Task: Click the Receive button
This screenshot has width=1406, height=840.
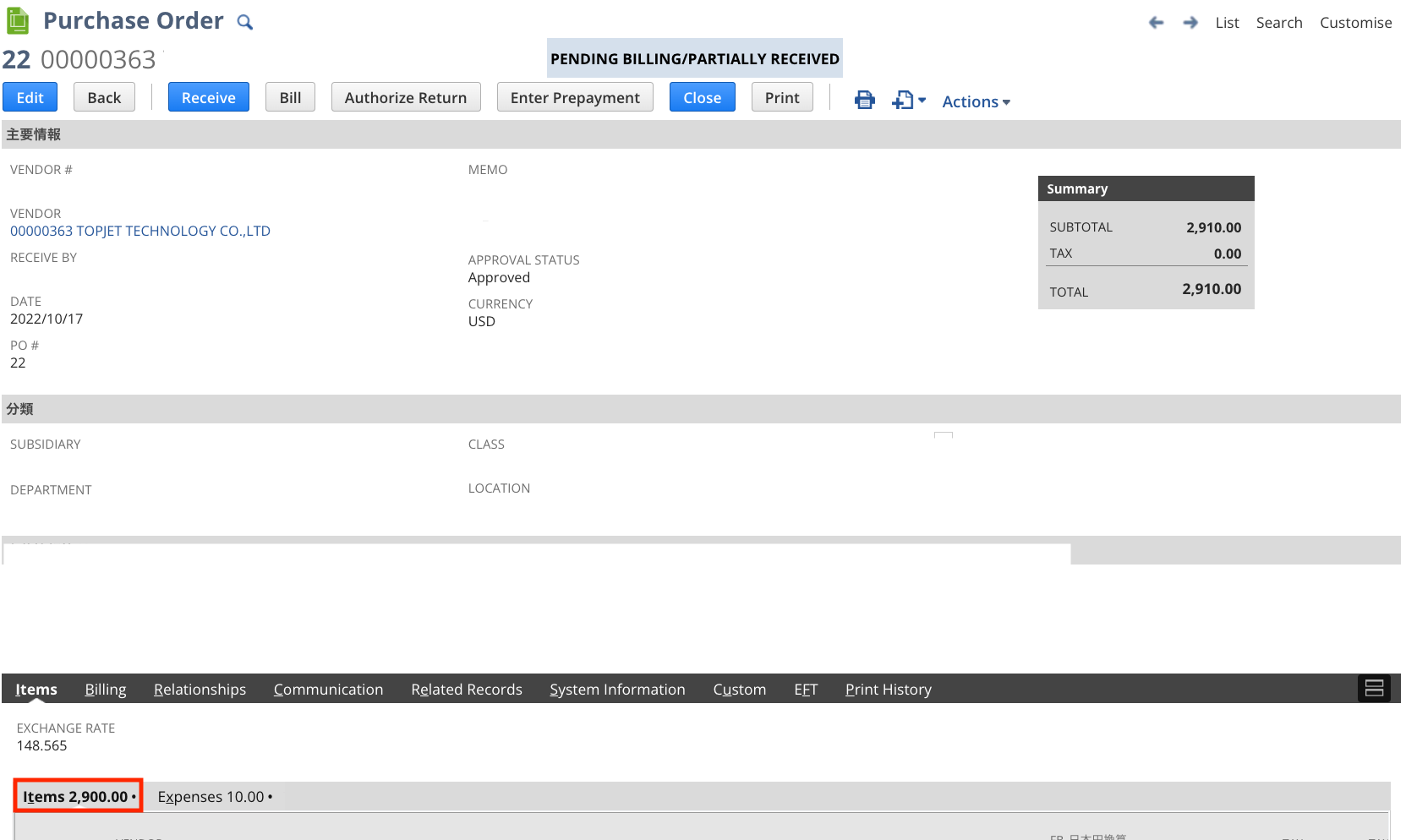Action: [208, 96]
